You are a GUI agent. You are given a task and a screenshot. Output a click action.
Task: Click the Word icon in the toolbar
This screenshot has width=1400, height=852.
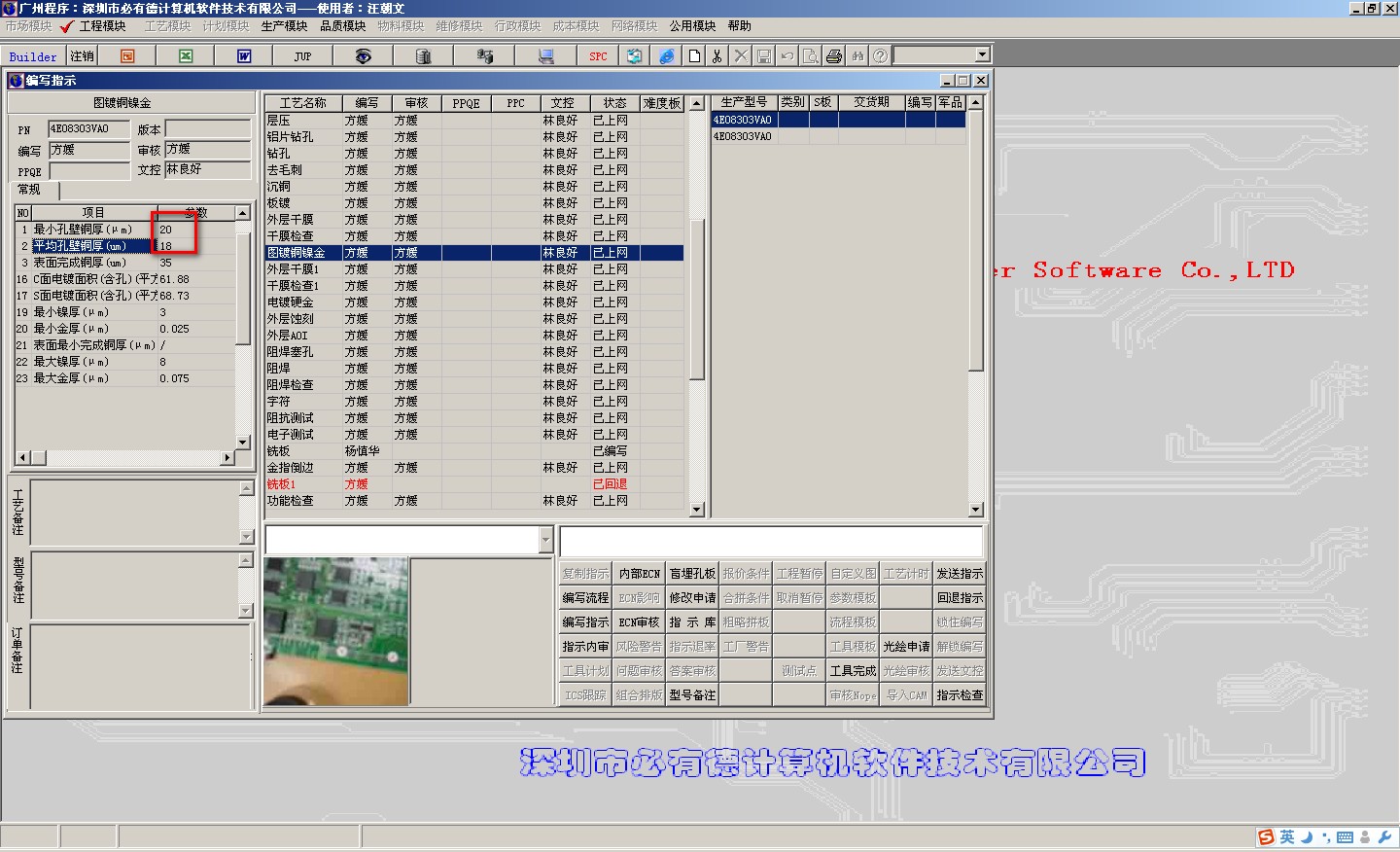[x=244, y=56]
